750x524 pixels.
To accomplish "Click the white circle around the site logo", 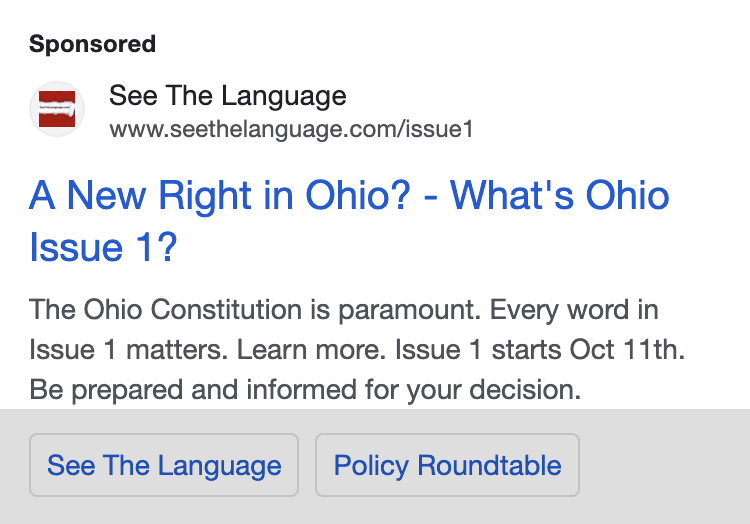I will point(57,109).
